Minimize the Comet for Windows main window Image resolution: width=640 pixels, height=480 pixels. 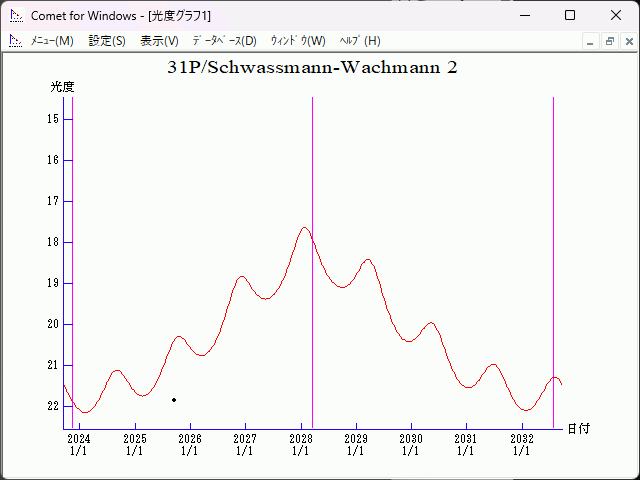tap(524, 15)
